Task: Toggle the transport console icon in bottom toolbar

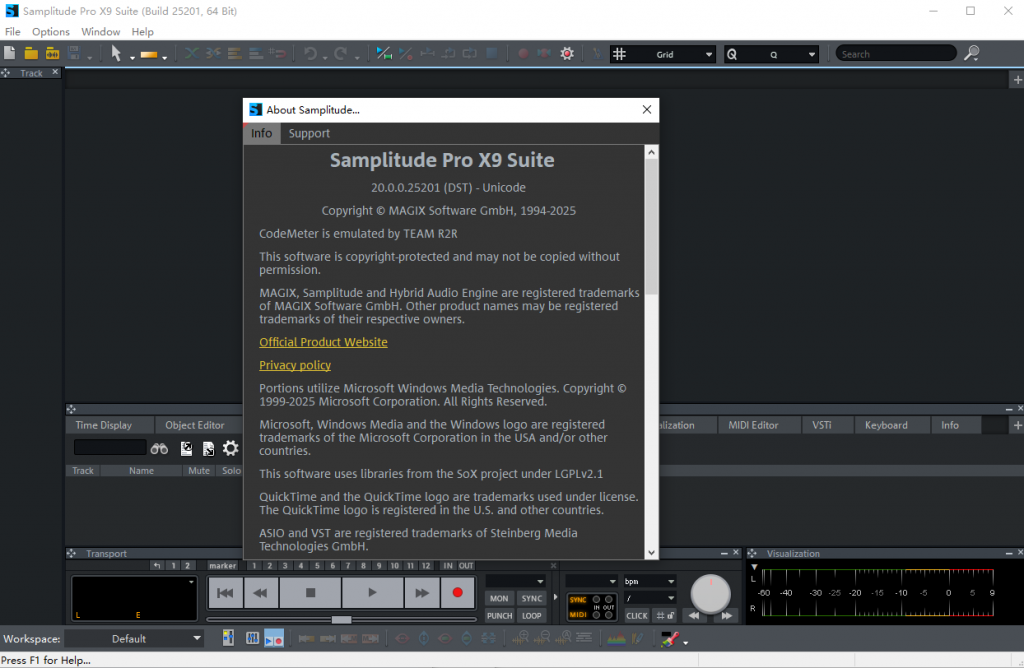Action: click(x=274, y=639)
